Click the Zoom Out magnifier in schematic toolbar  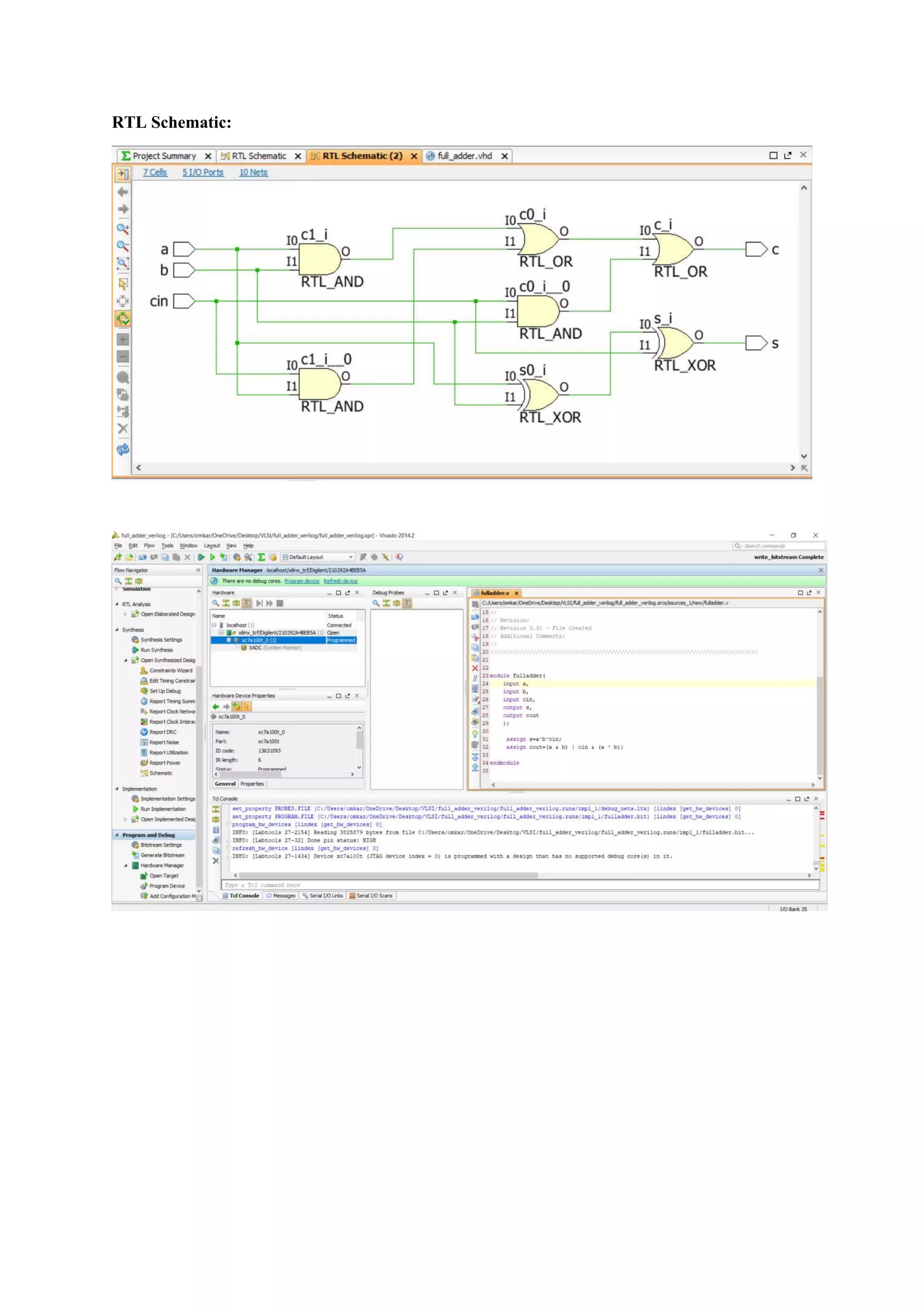tap(122, 246)
